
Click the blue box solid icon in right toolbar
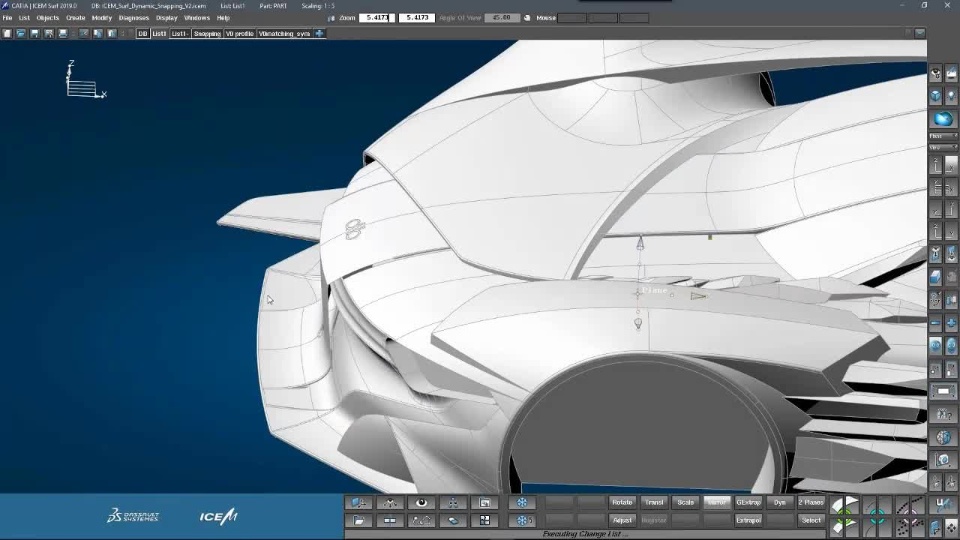tap(936, 277)
